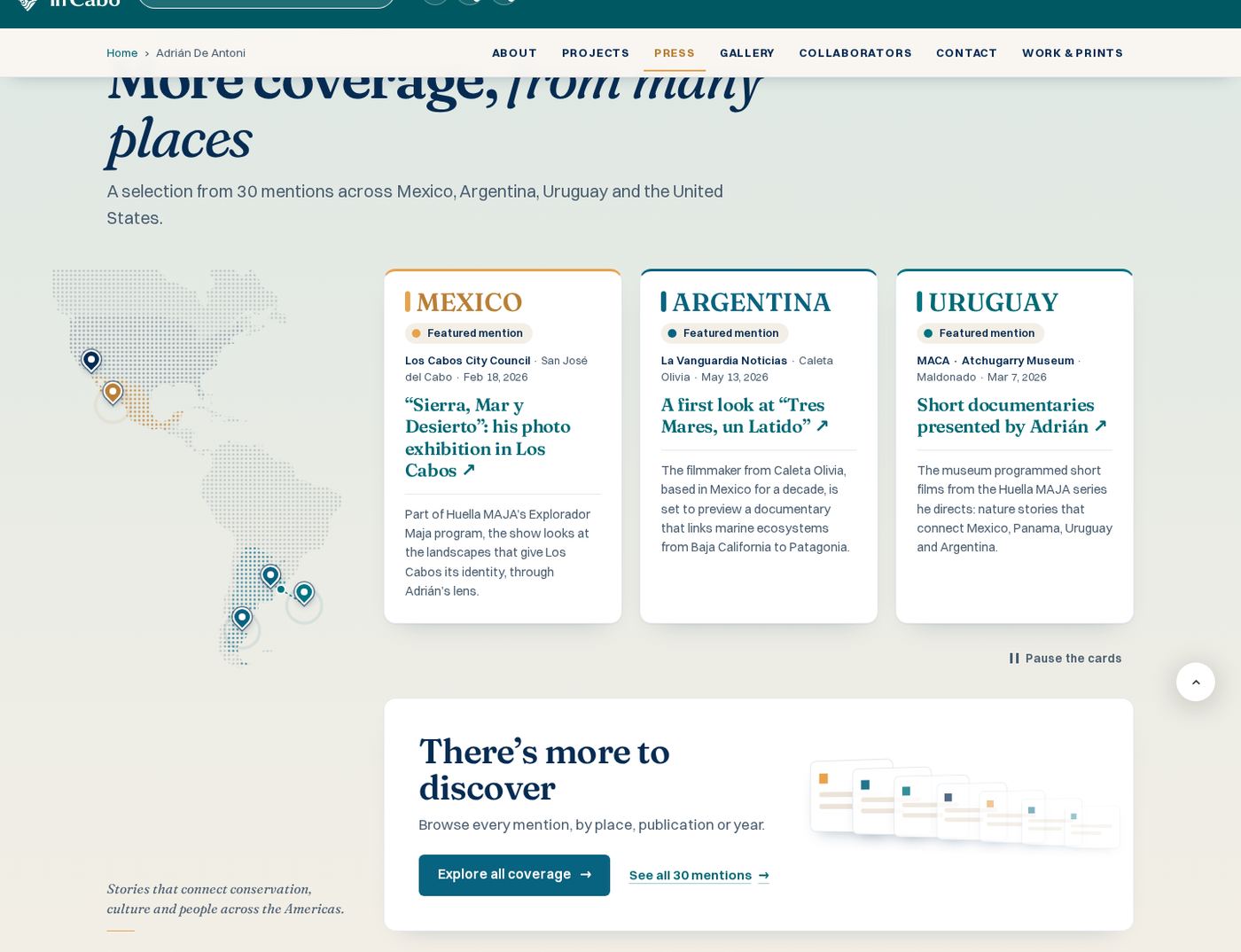Click the "There's more to discover" heading
The height and width of the screenshot is (952, 1241).
[543, 769]
